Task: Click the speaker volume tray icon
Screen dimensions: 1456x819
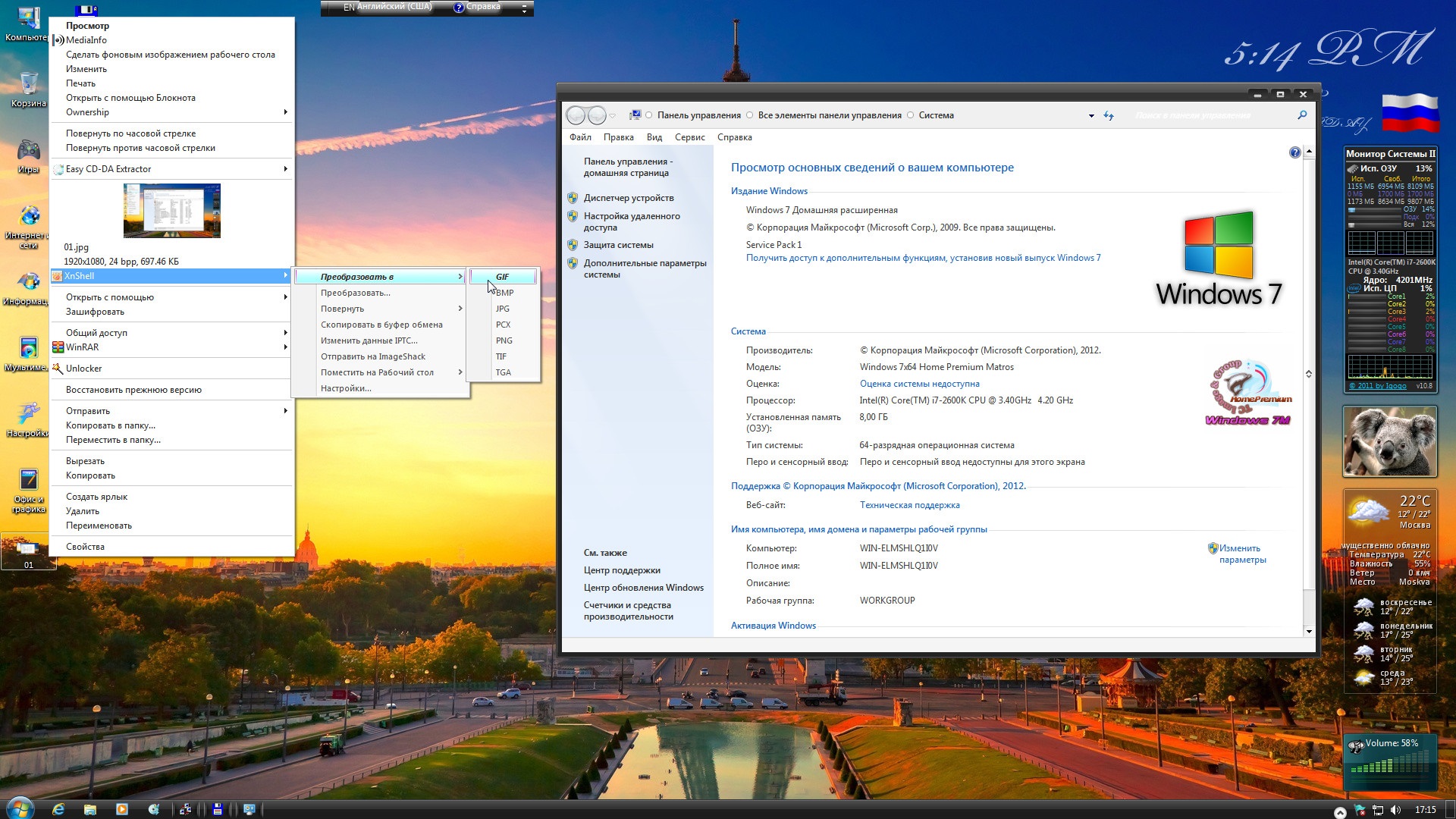Action: click(x=1395, y=811)
